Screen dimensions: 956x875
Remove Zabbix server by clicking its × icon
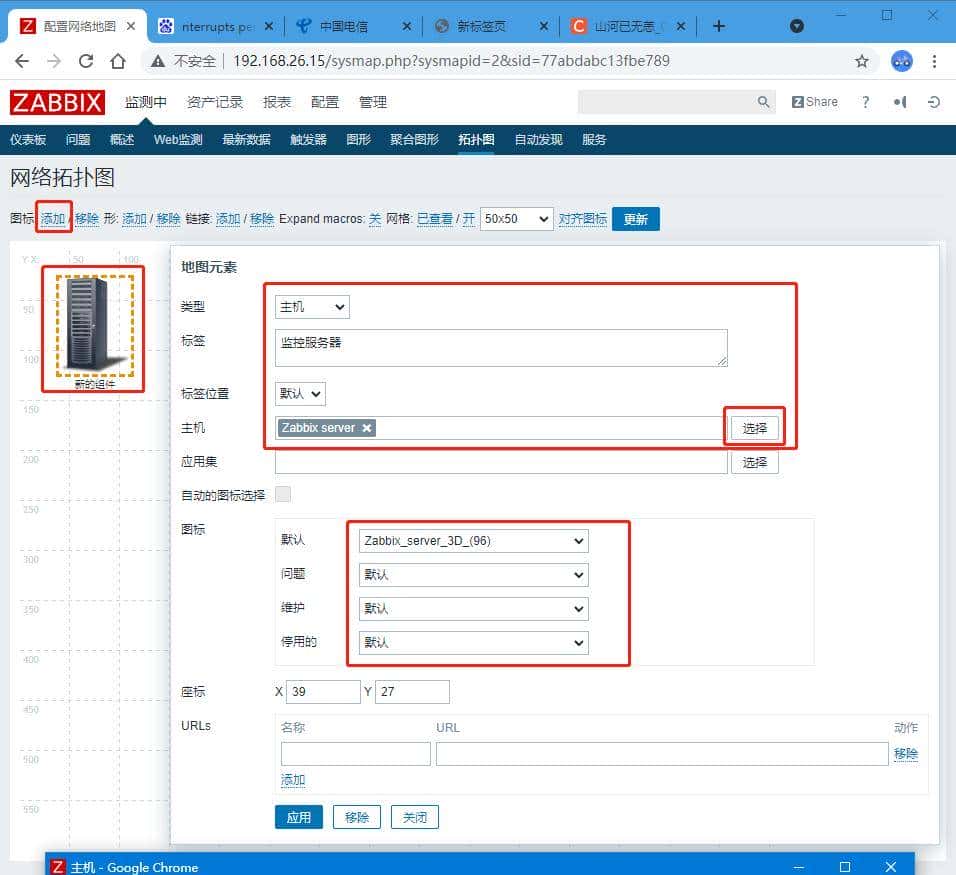coord(366,427)
